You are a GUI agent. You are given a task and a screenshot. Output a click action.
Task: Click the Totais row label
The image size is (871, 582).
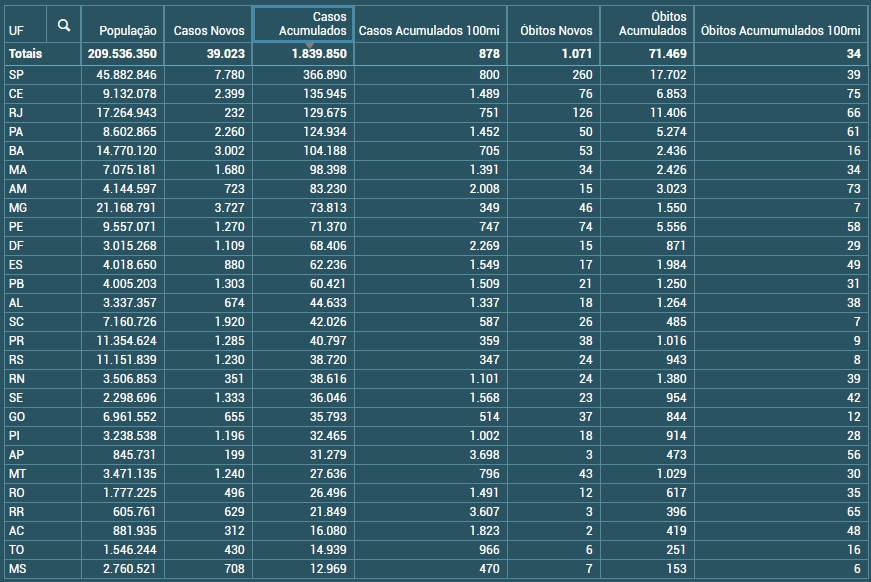pos(25,54)
